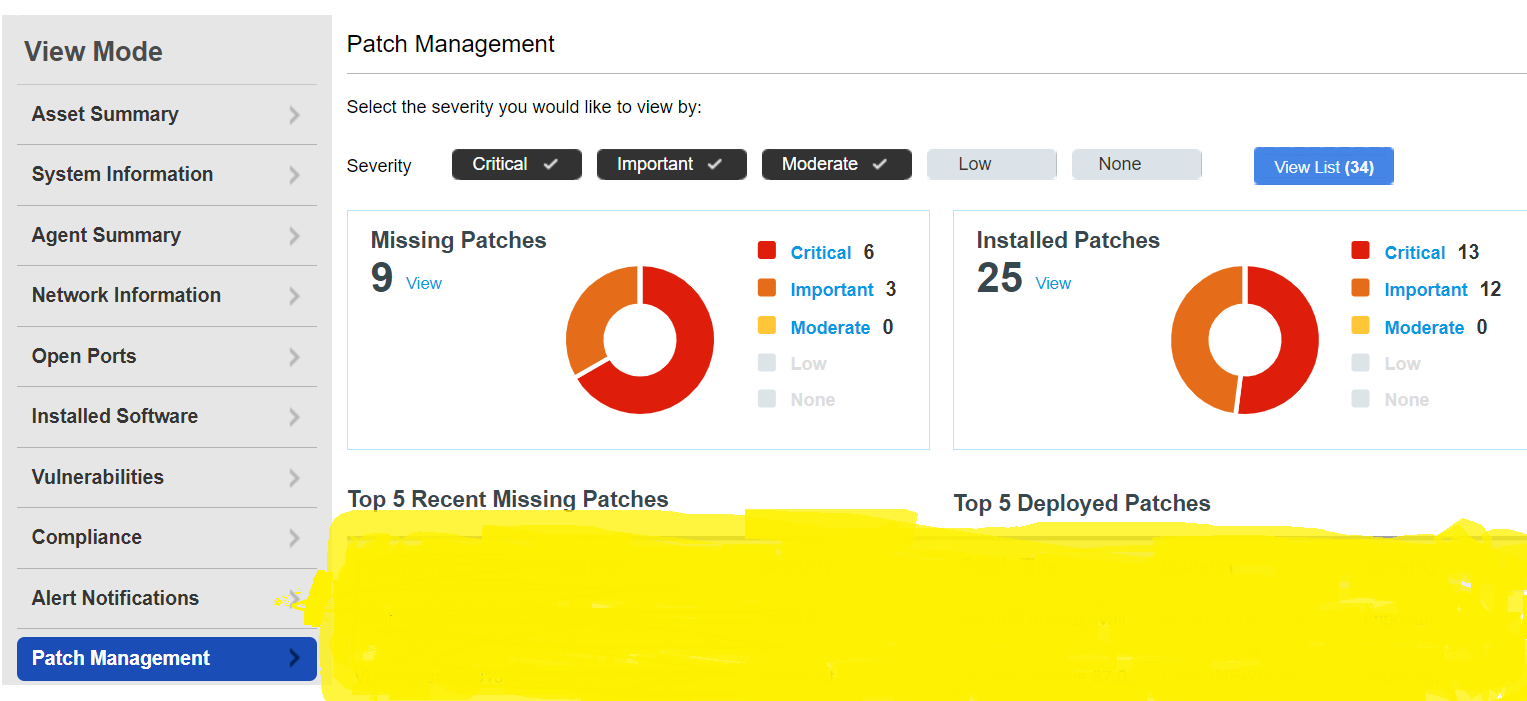Click the Missing Patches count 9
The width and height of the screenshot is (1527, 701).
pos(382,278)
